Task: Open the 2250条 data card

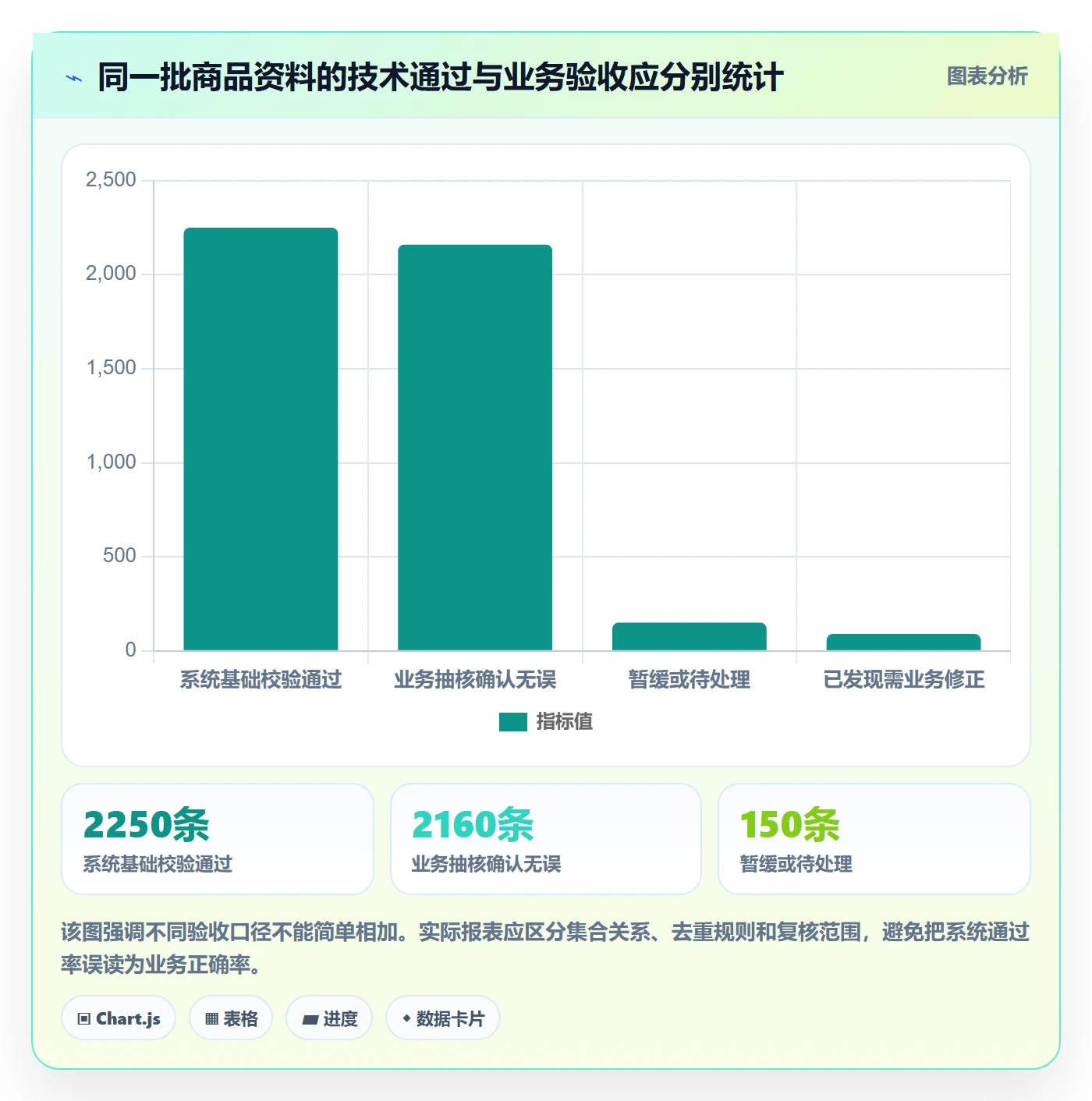Action: pyautogui.click(x=218, y=839)
